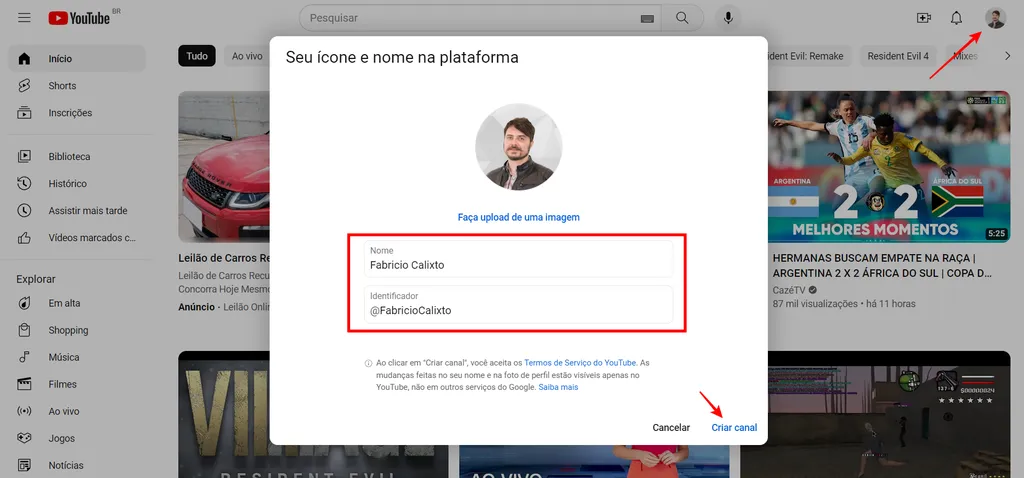Select the Ao vivo filter chip

point(247,56)
